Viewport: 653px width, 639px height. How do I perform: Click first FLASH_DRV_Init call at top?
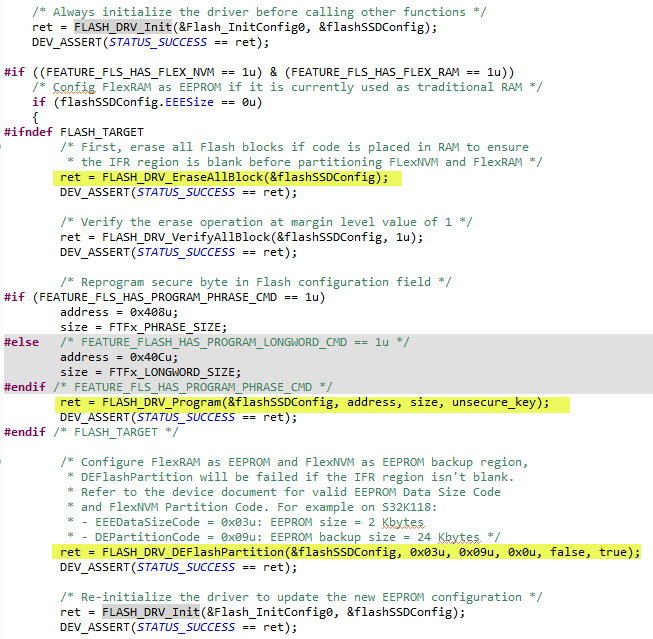234,27
